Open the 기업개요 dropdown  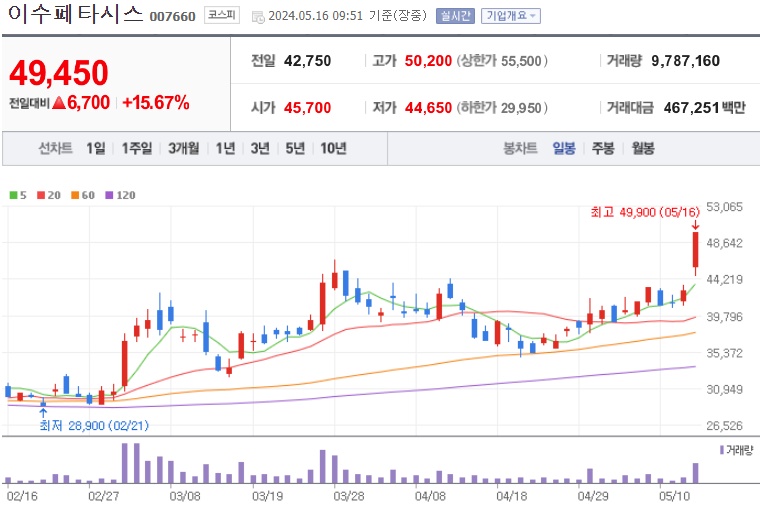point(510,16)
